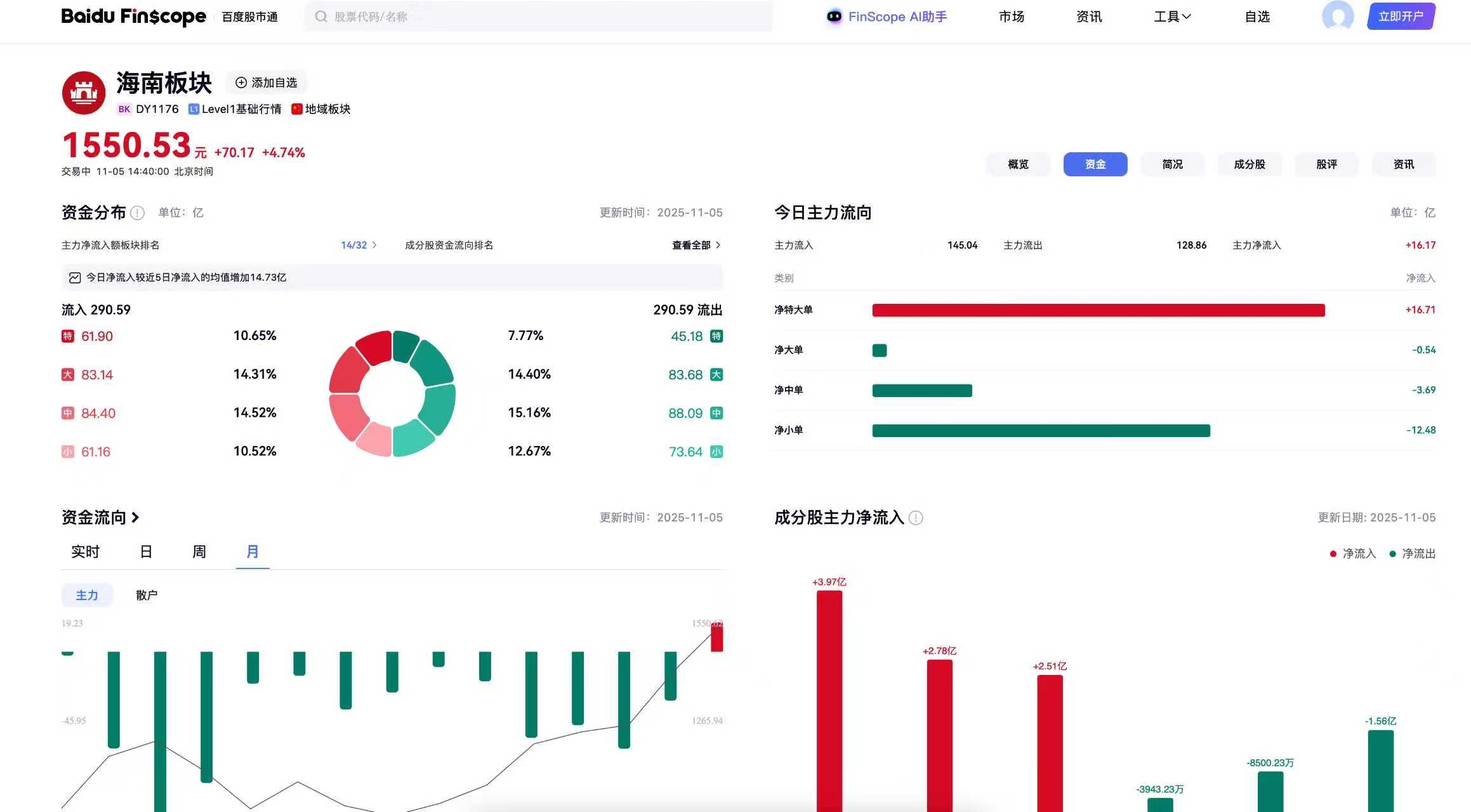Open the 工具 dropdown menu
Image resolution: width=1471 pixels, height=812 pixels.
[1171, 16]
